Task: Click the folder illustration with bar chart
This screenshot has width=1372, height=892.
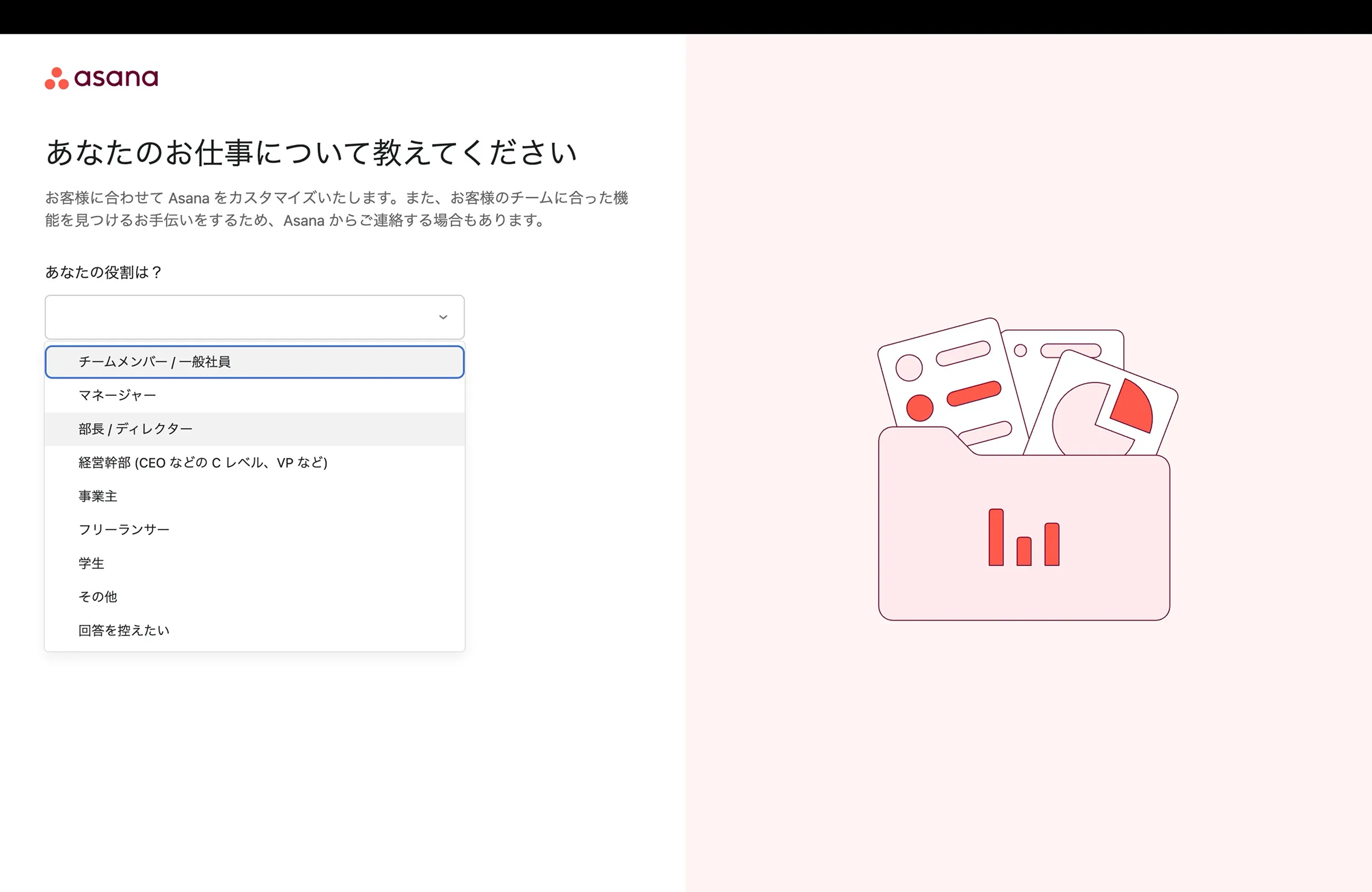Action: coord(1027,468)
